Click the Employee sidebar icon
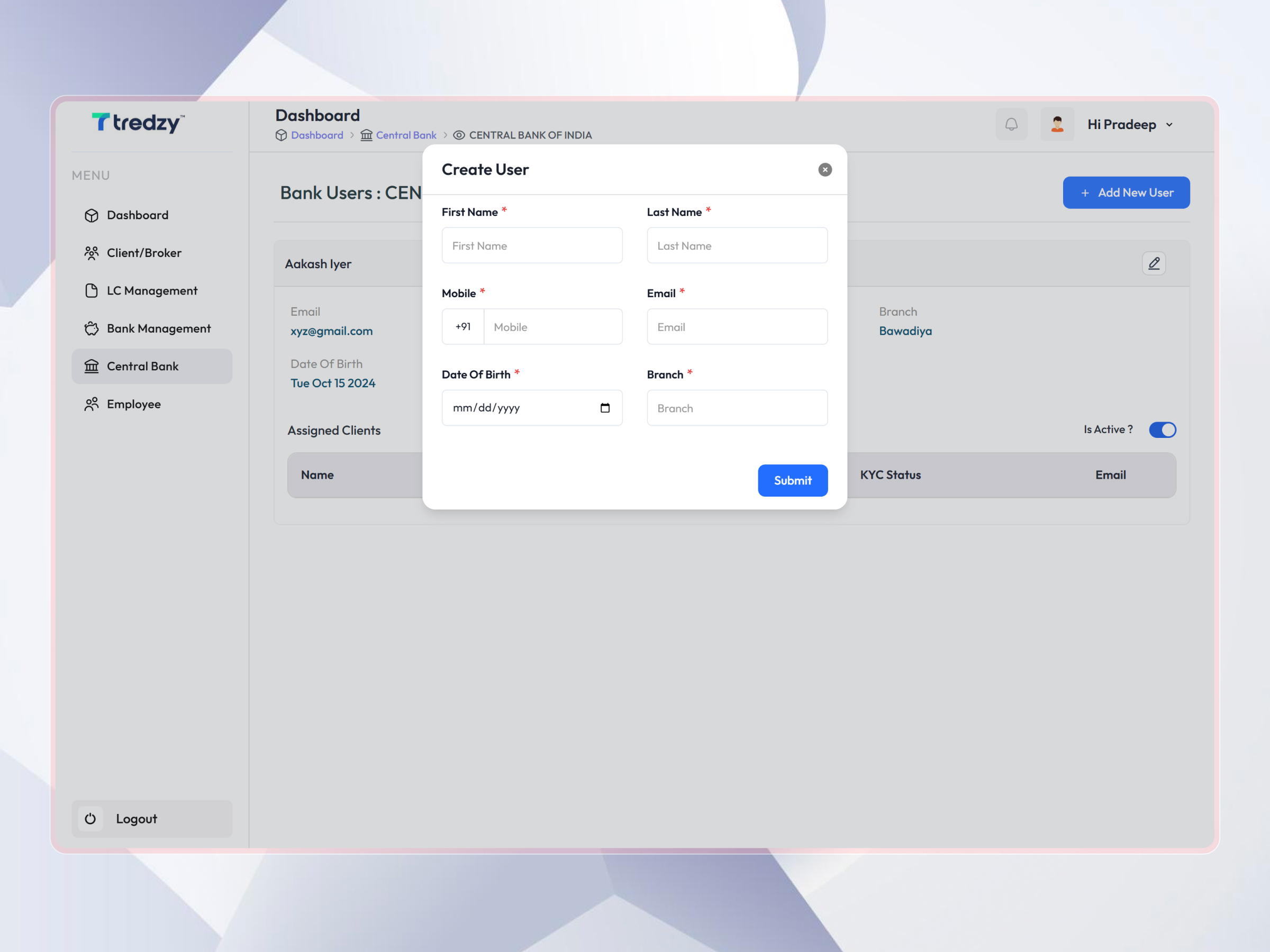This screenshot has height=952, width=1270. [x=92, y=404]
